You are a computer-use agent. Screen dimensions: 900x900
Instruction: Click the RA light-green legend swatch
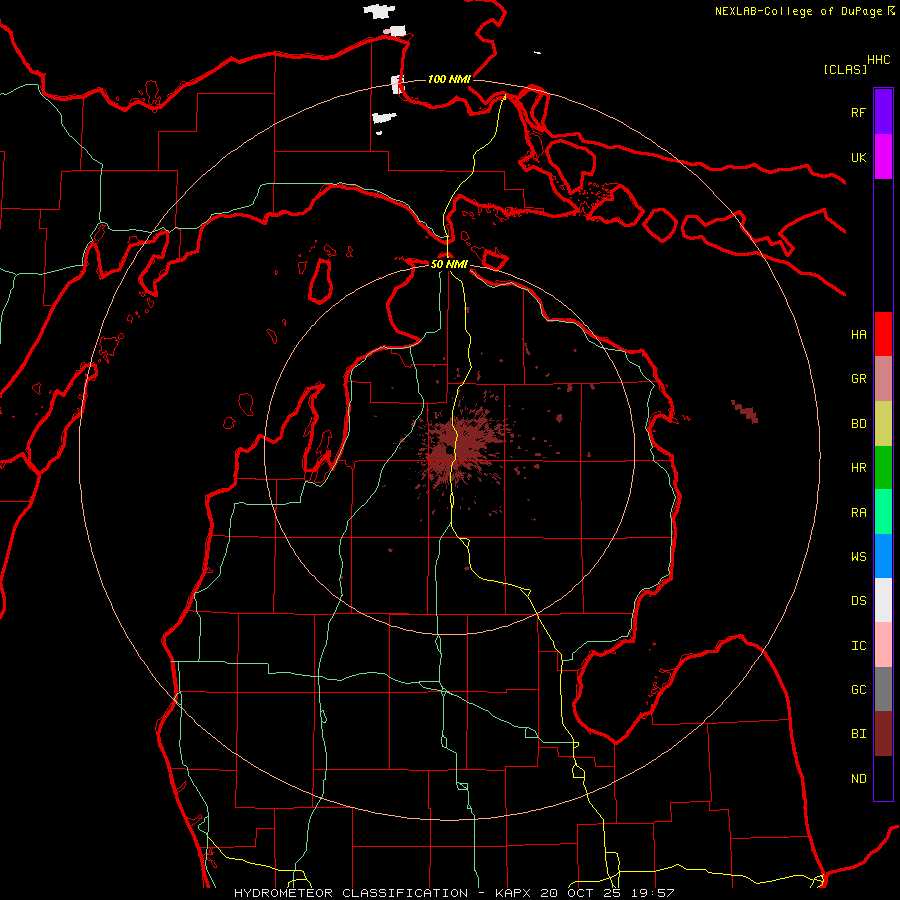click(883, 512)
